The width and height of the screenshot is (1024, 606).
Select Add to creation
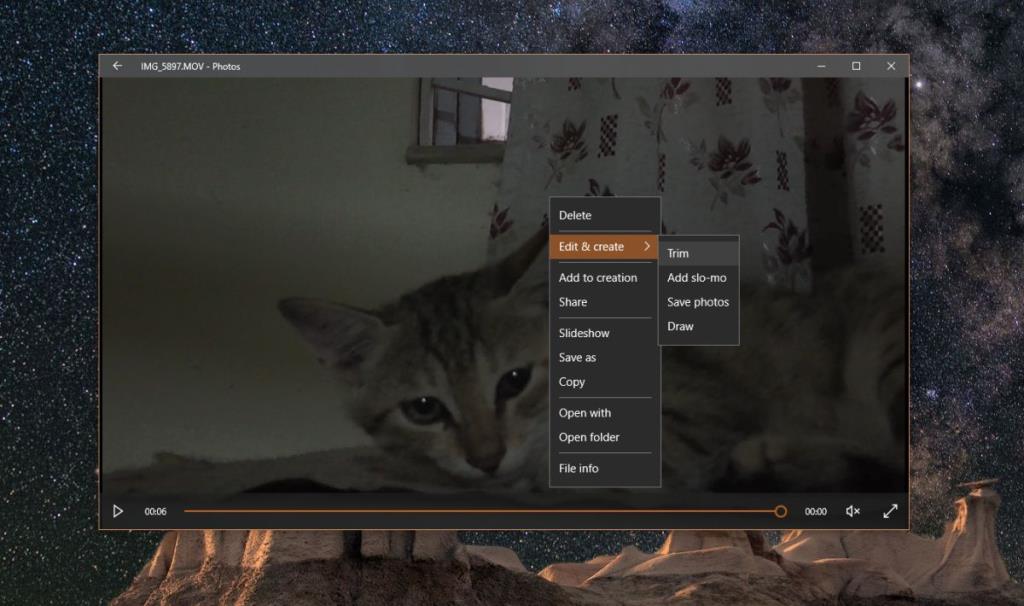pyautogui.click(x=600, y=277)
